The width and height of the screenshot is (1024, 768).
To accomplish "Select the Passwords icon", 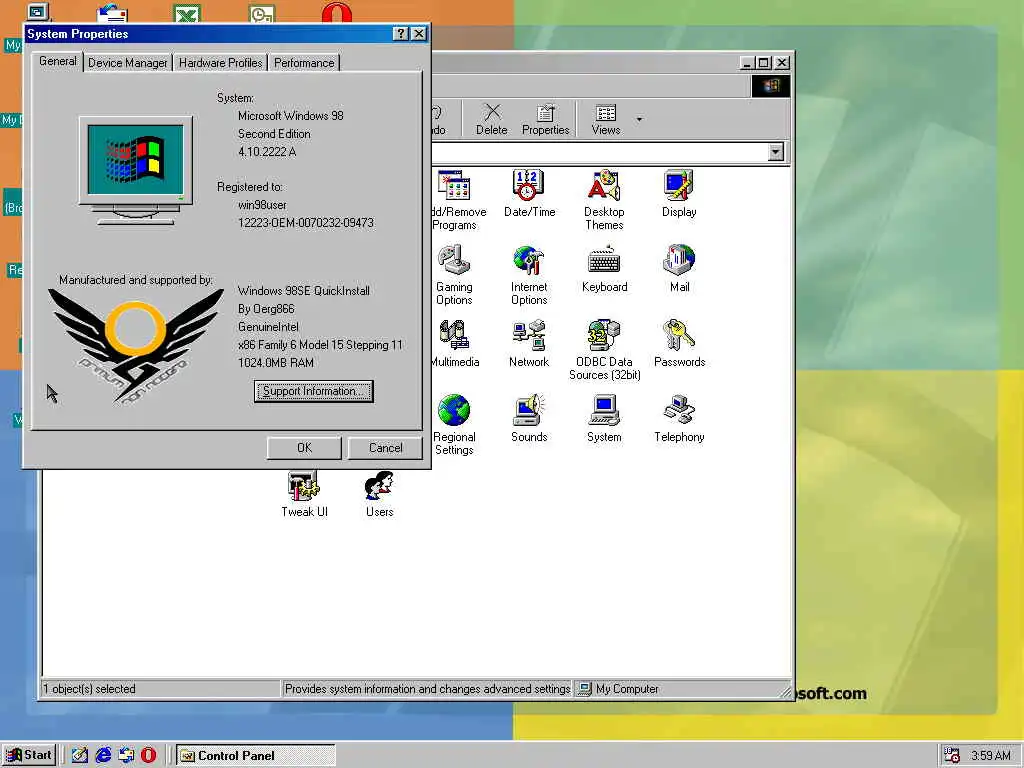I will click(679, 344).
